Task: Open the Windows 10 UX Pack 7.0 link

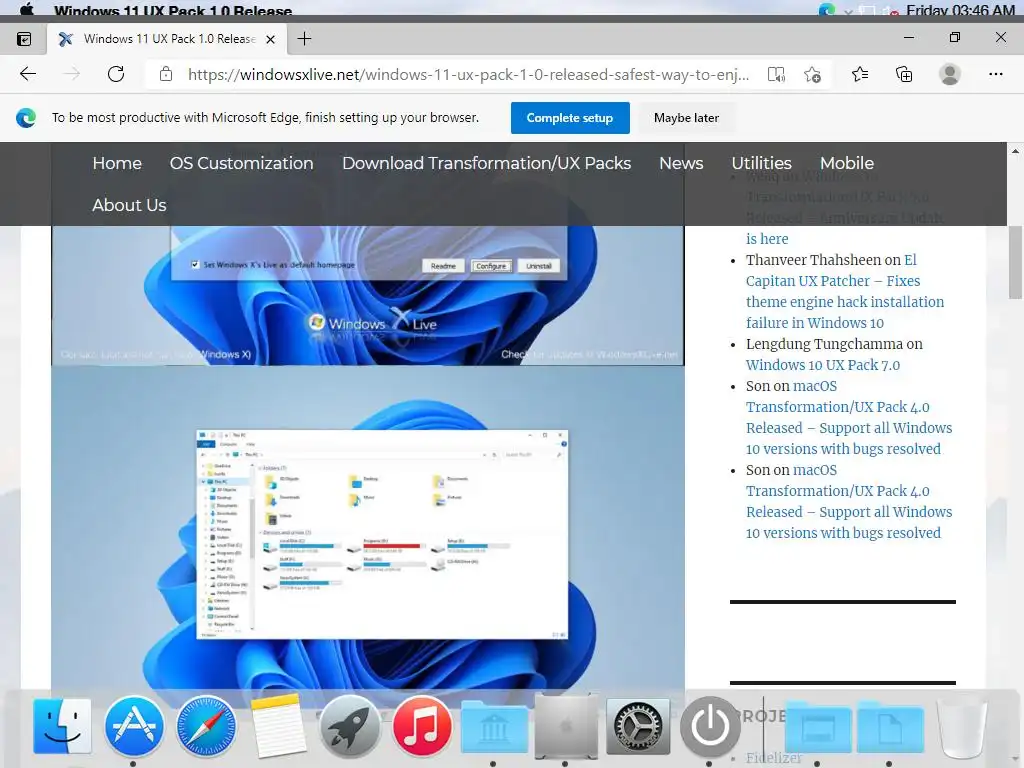Action: pos(823,365)
